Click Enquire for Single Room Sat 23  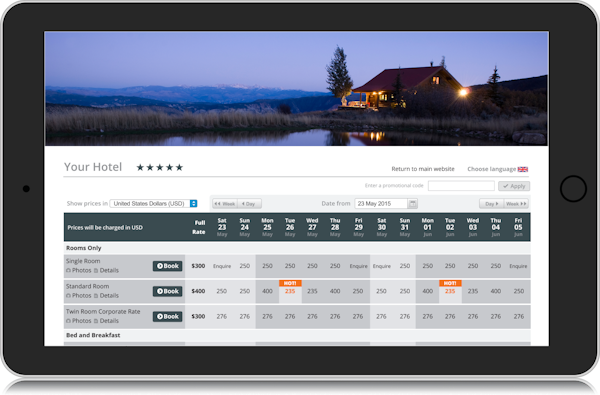coord(222,266)
